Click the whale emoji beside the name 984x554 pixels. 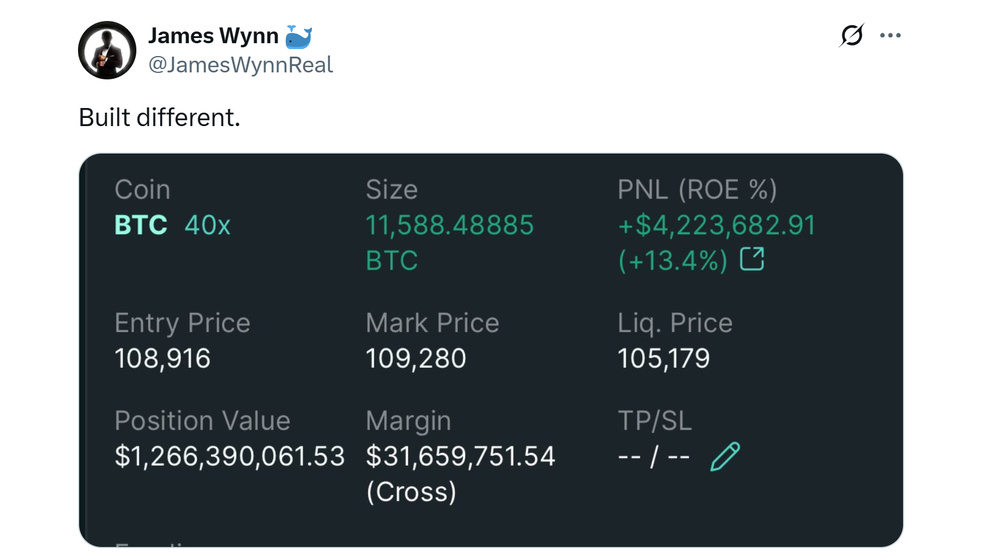tap(299, 37)
